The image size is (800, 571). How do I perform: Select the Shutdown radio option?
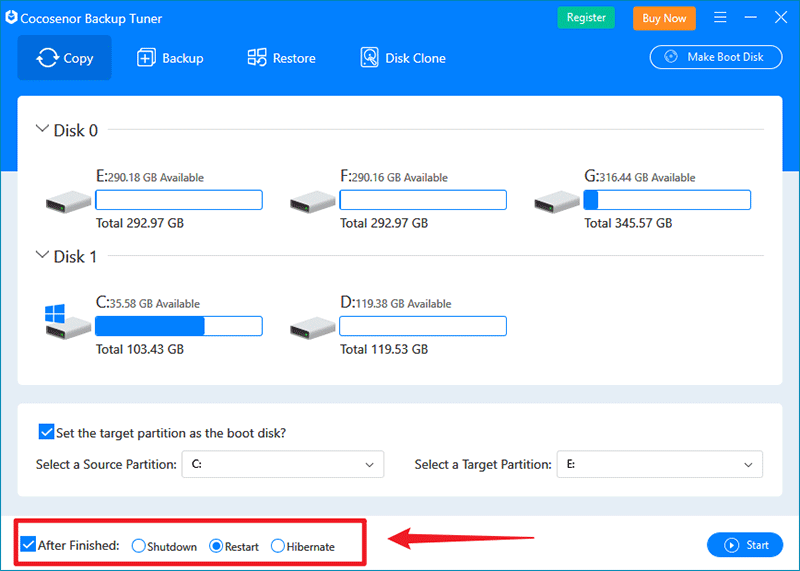pos(138,545)
